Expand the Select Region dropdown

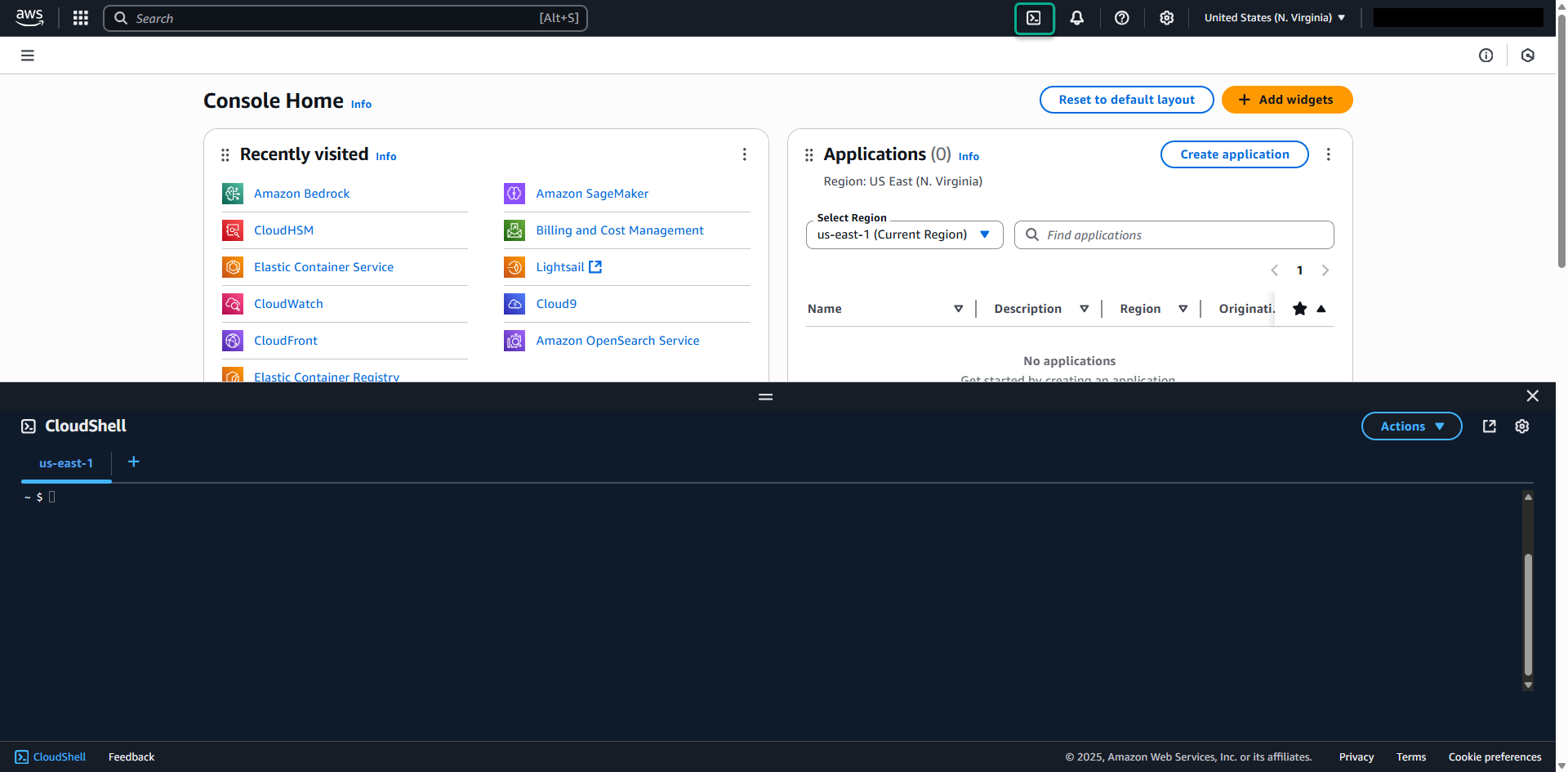(x=904, y=235)
